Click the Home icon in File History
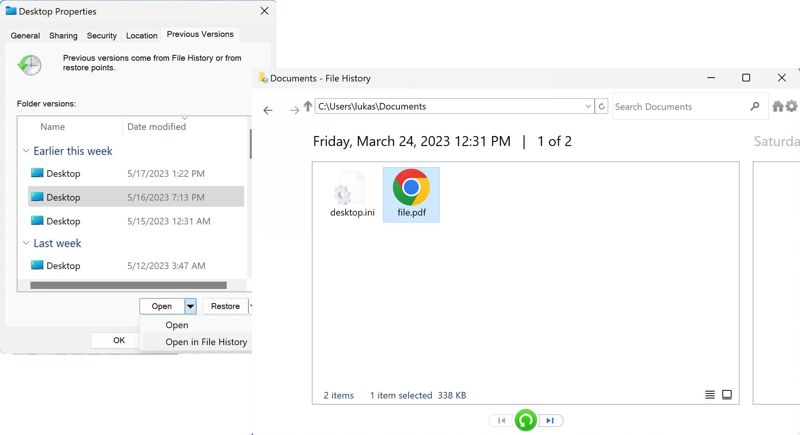The image size is (800, 435). pos(778,107)
